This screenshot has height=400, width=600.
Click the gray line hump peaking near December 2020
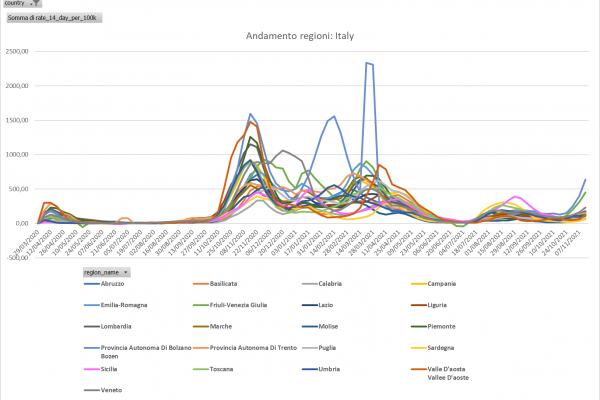283,150
